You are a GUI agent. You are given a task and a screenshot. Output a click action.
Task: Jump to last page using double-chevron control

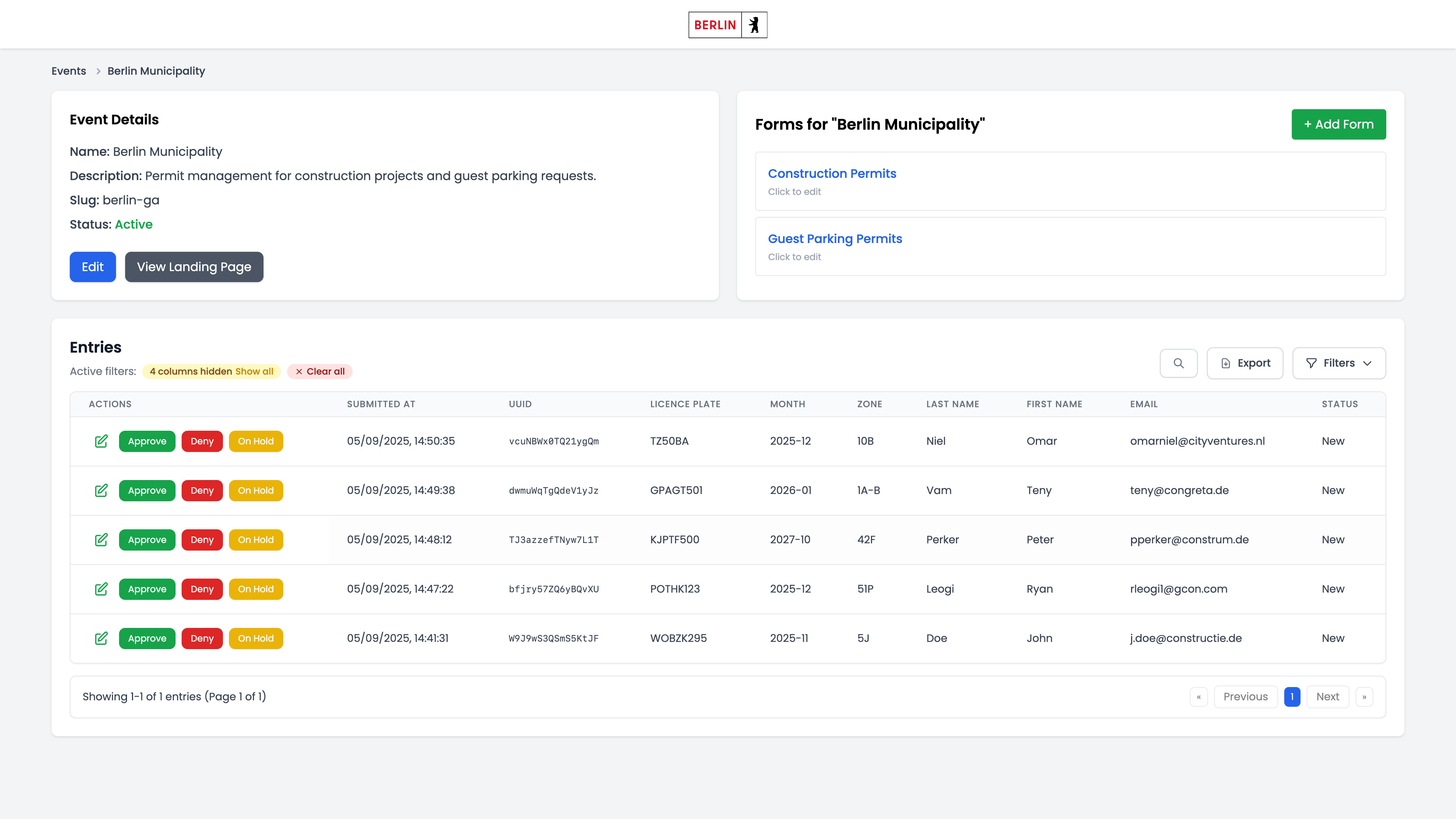1364,697
